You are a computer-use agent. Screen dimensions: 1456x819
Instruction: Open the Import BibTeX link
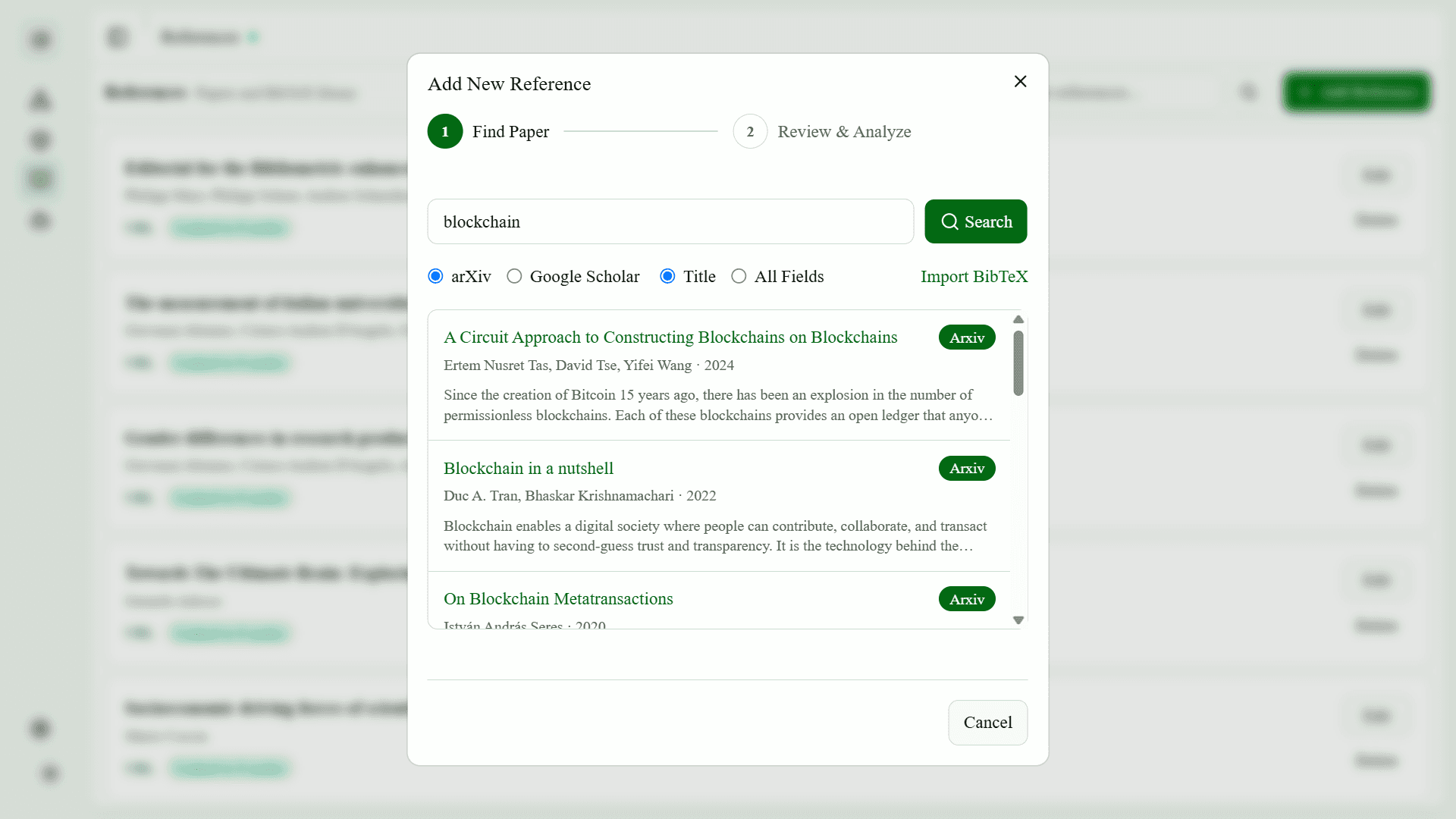[x=974, y=276]
